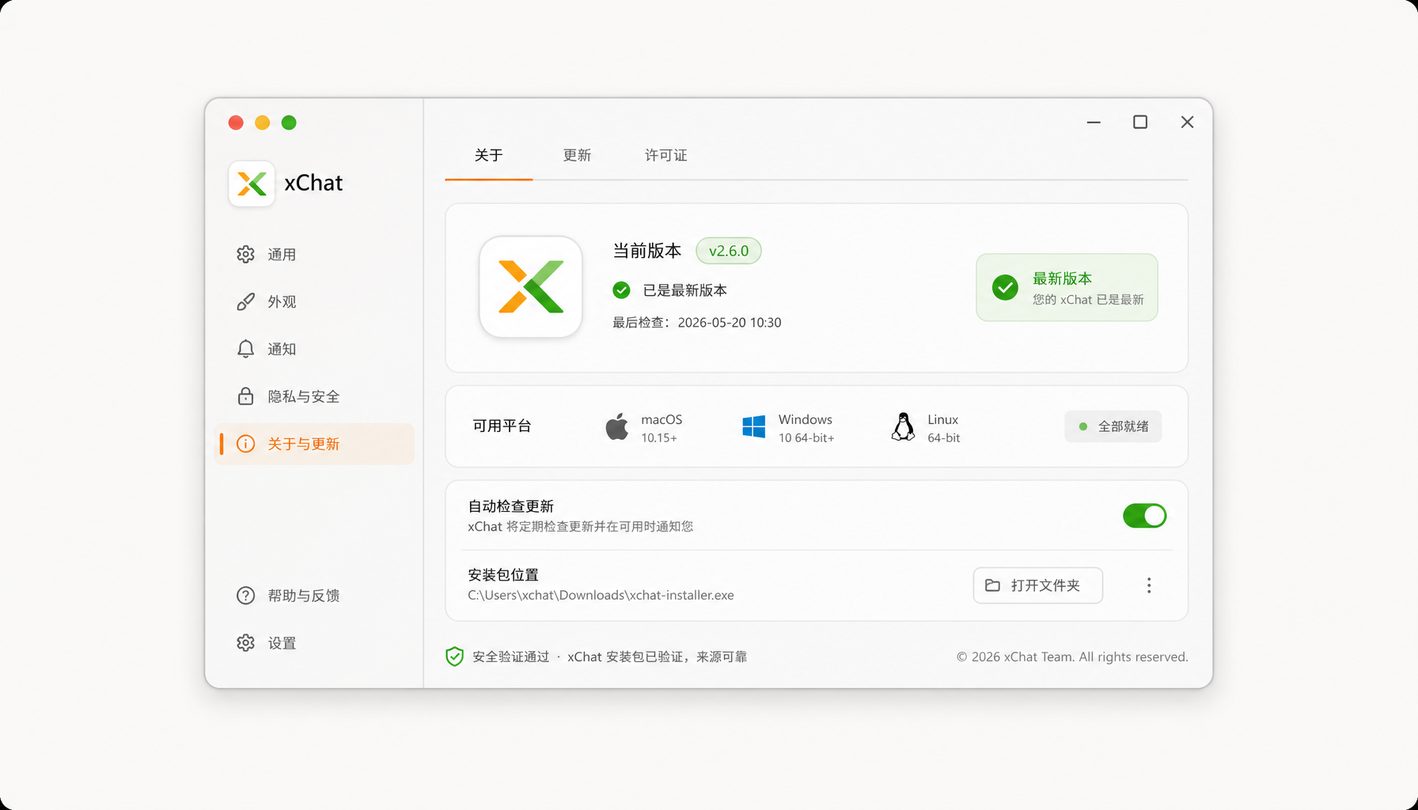
Task: Select 通用 in the sidebar
Action: (x=315, y=254)
